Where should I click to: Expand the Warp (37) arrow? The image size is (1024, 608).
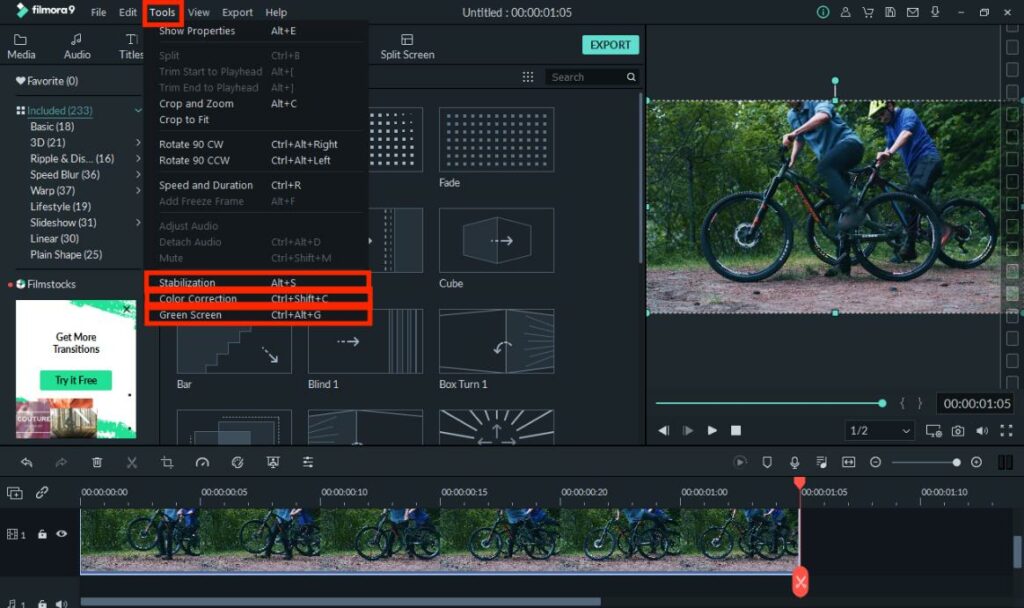138,190
